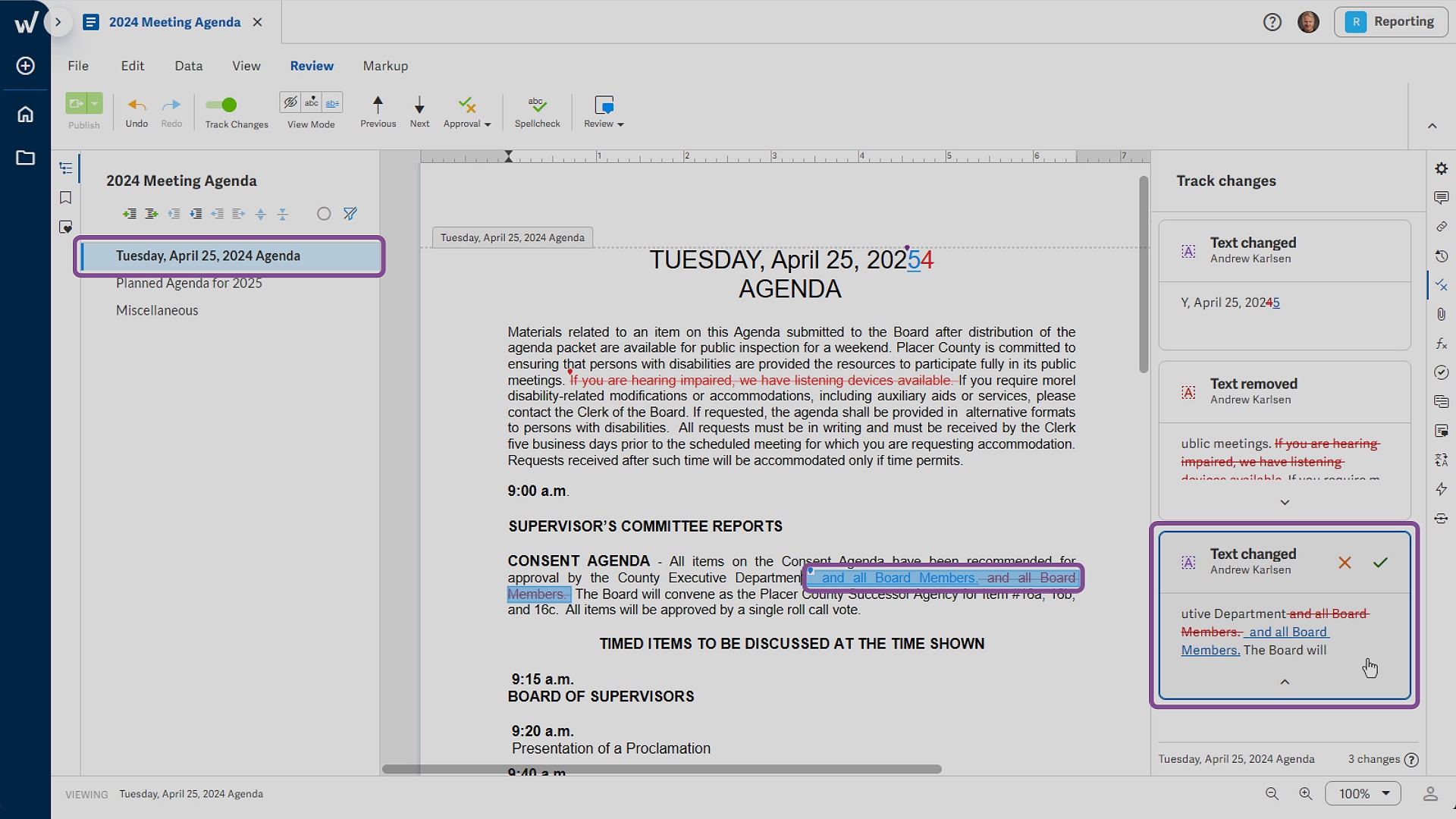This screenshot has width=1456, height=819.
Task: Click the Publish button
Action: (77, 104)
